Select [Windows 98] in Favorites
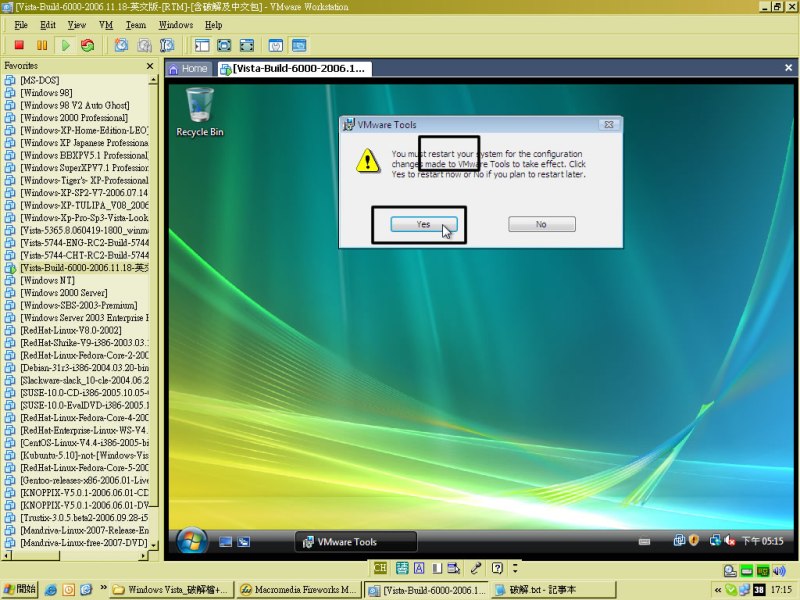The image size is (800, 600). point(46,93)
